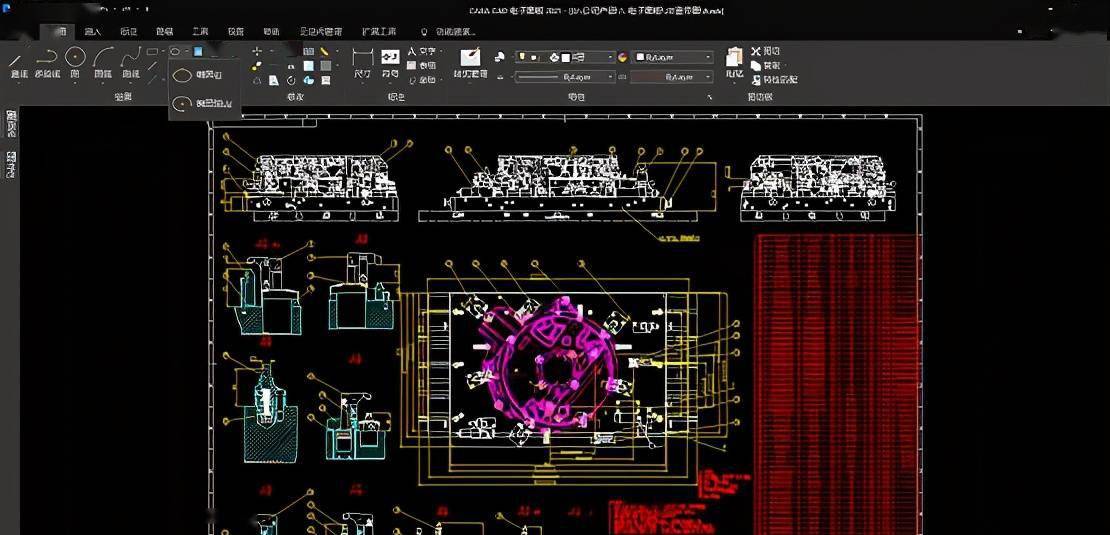Open the color ByLayer dropdown

click(x=709, y=57)
